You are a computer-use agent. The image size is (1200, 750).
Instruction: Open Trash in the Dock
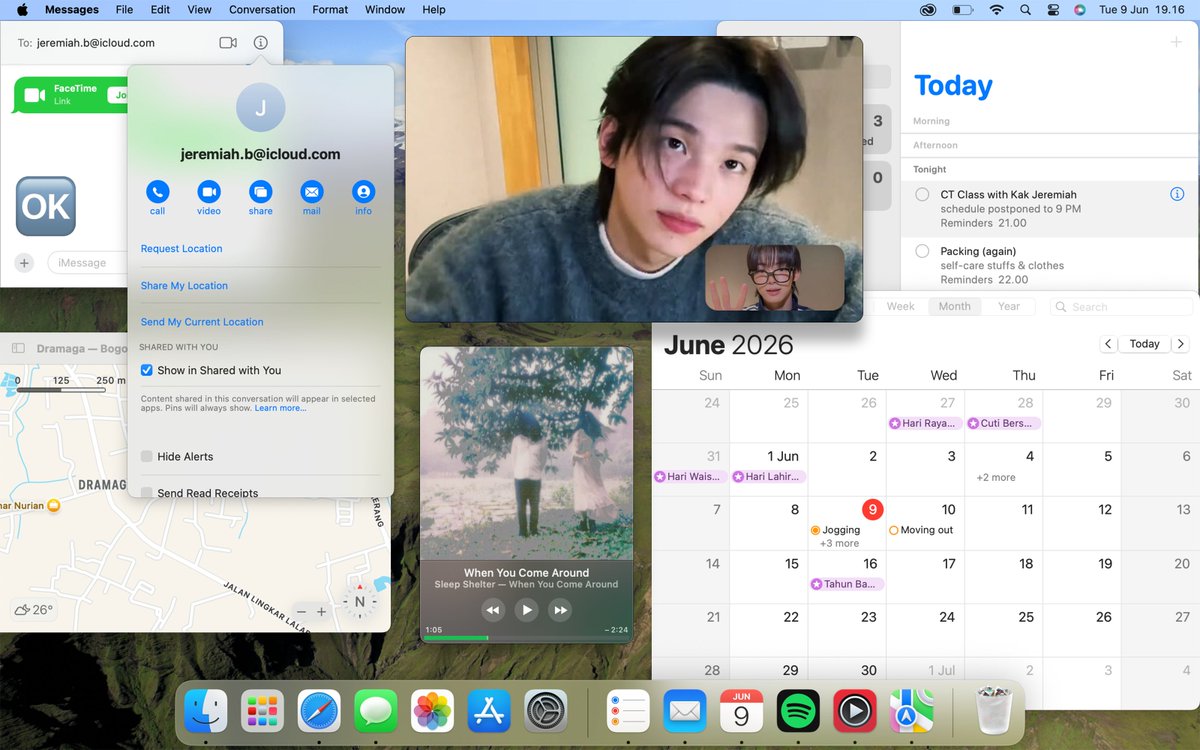[x=995, y=712]
